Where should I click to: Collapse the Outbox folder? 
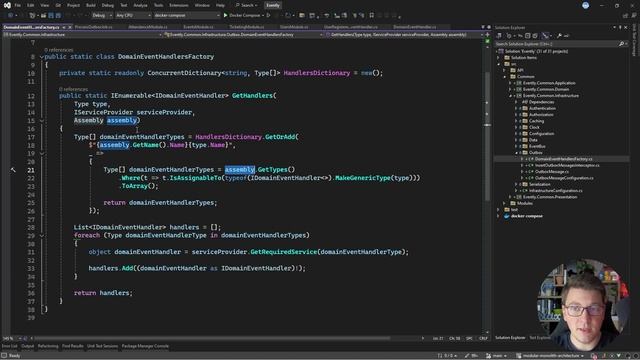point(516,153)
